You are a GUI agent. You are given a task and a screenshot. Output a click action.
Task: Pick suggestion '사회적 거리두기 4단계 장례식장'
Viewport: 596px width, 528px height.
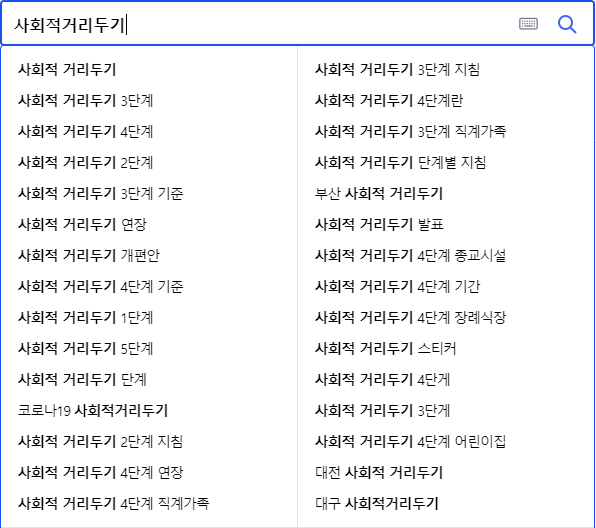point(411,317)
